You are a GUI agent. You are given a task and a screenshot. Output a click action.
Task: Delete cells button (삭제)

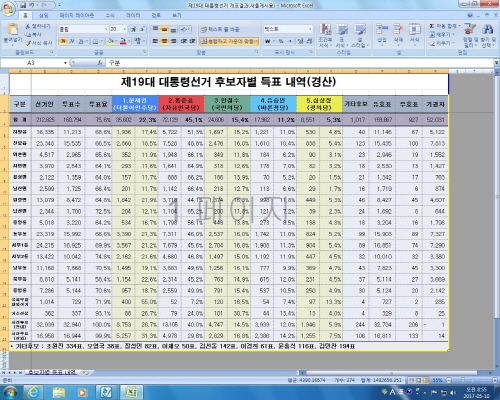398,34
